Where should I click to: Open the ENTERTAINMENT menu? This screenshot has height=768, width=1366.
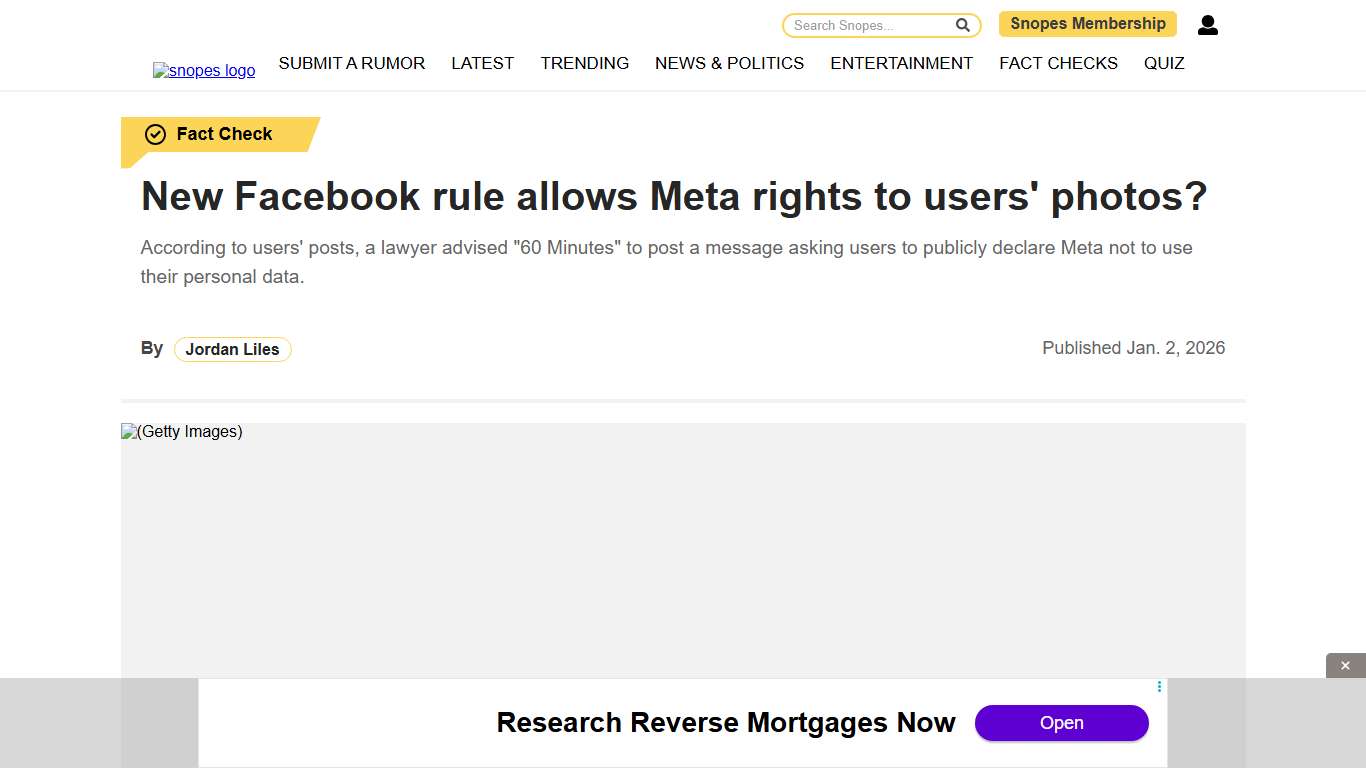click(901, 63)
